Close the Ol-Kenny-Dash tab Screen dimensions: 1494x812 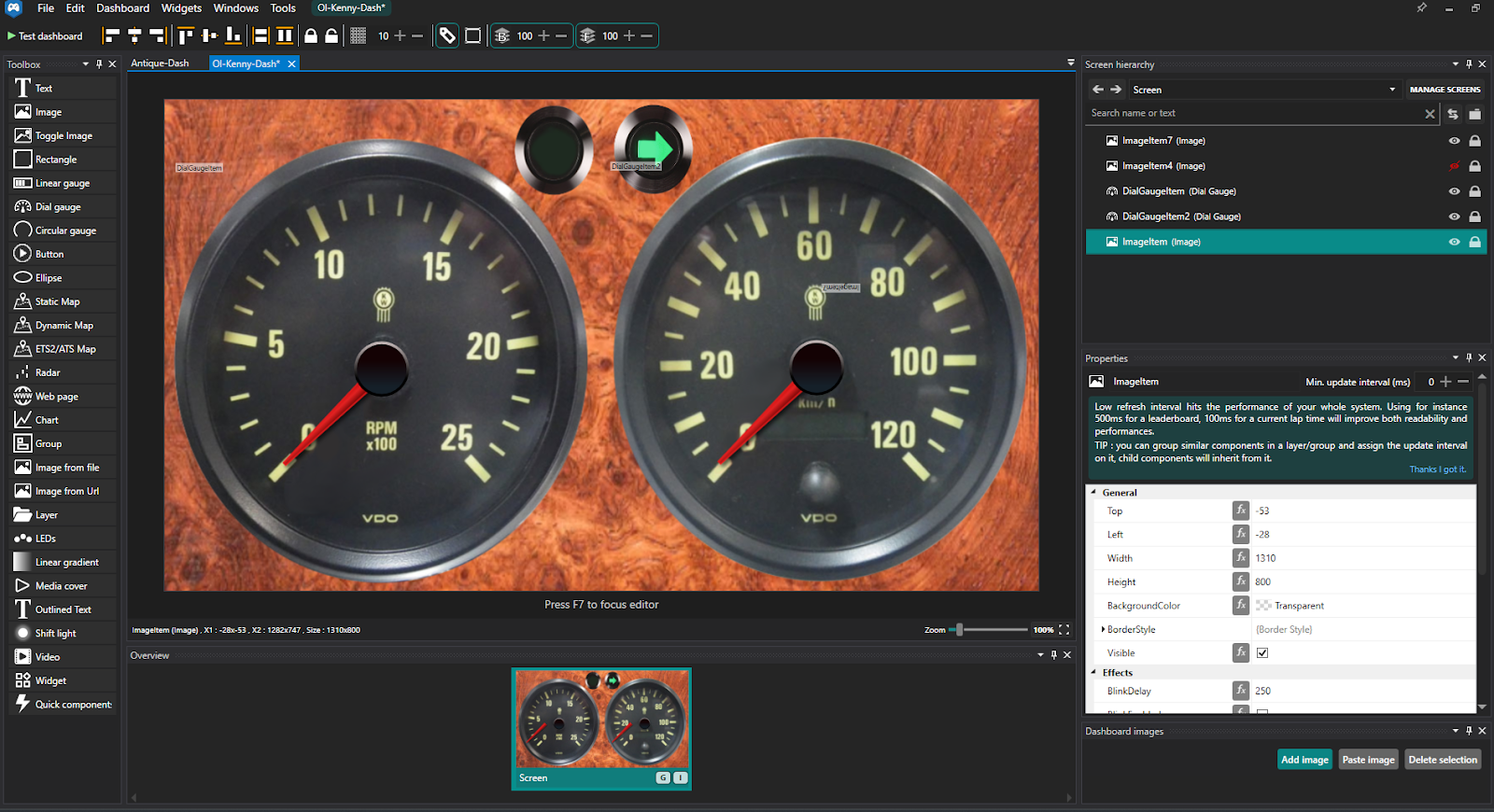pos(291,63)
